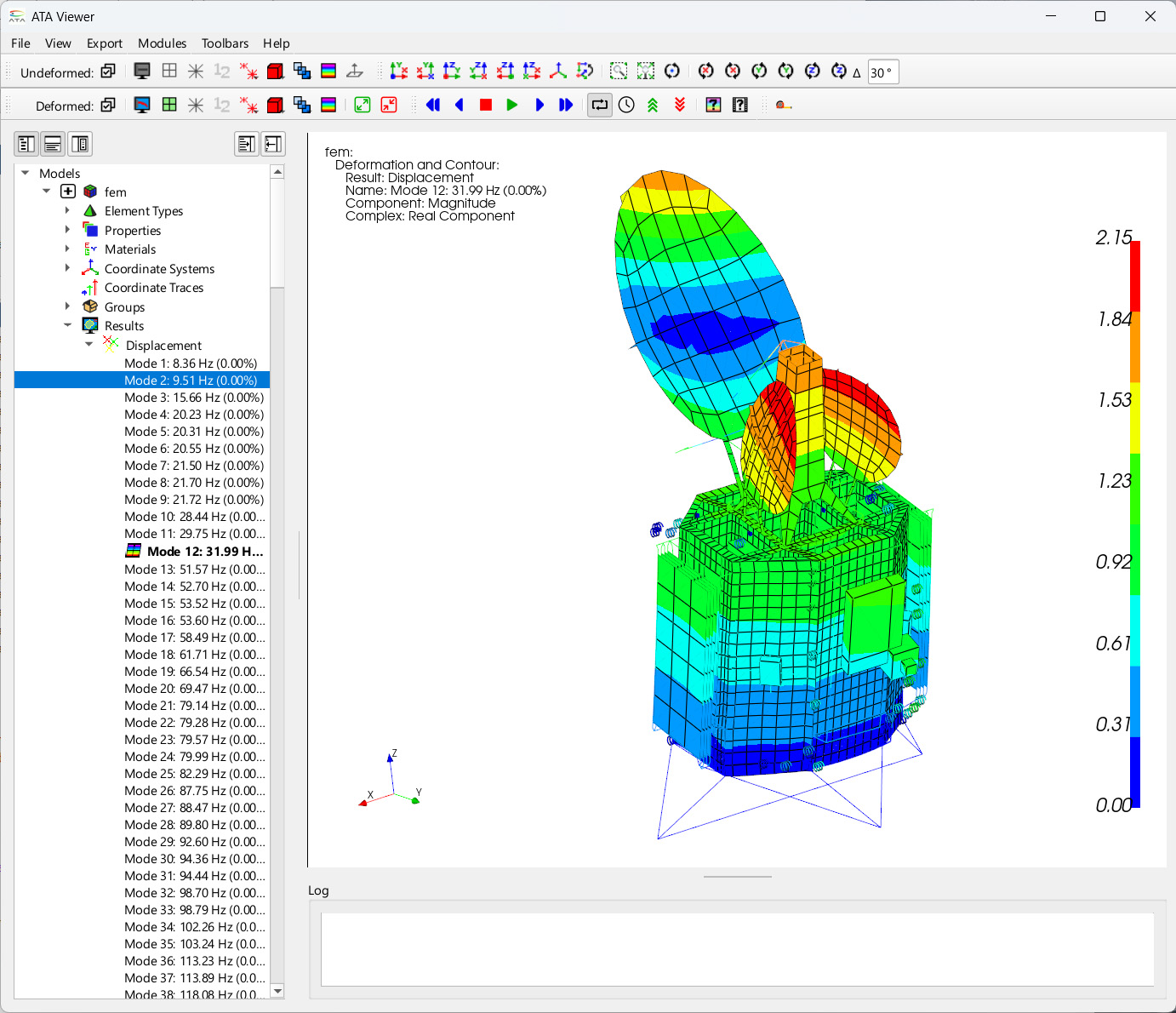
Task: Expand the Groups tree node
Action: tap(67, 306)
